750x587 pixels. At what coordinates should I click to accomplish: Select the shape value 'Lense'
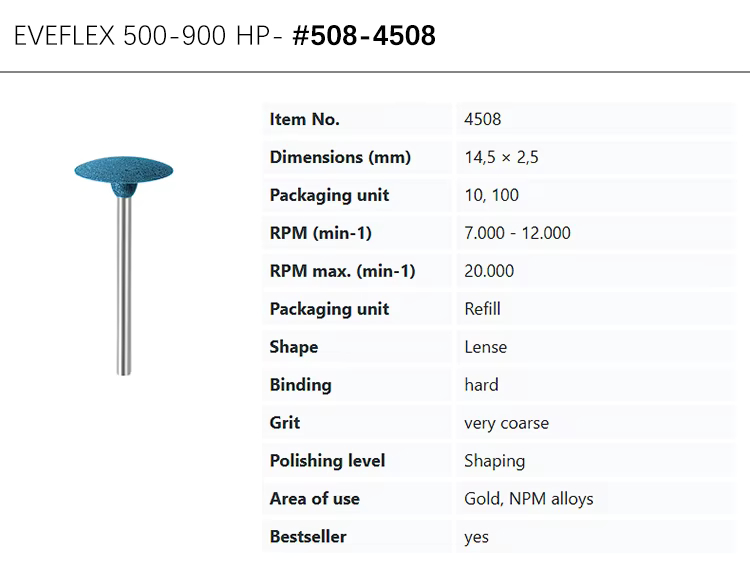pyautogui.click(x=485, y=347)
